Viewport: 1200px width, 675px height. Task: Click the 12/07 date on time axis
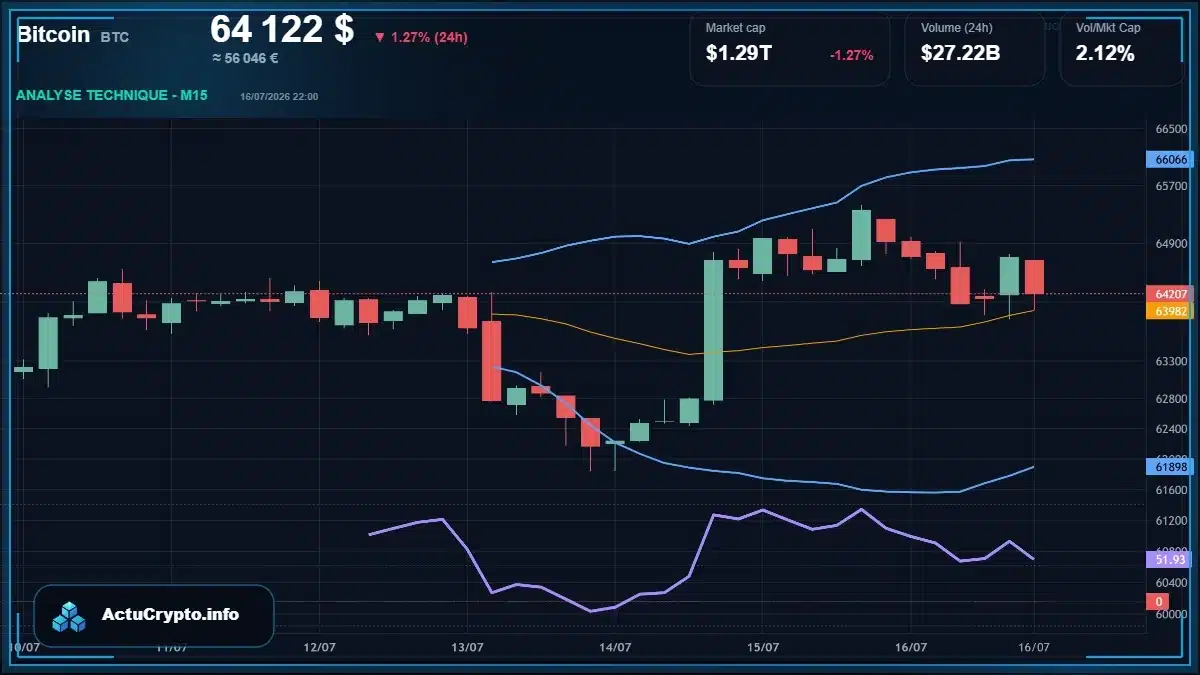click(x=319, y=647)
